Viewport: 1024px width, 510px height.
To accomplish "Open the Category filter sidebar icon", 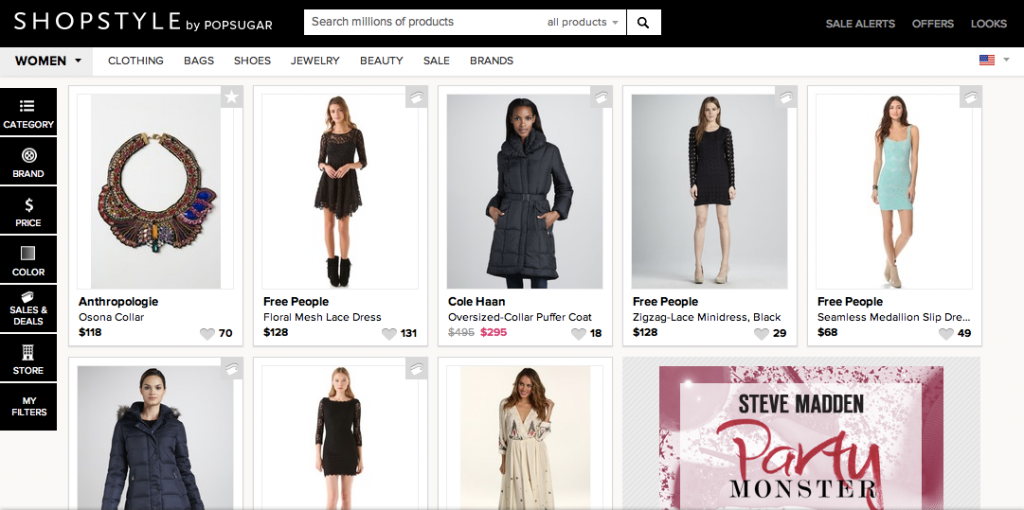I will click(x=28, y=112).
